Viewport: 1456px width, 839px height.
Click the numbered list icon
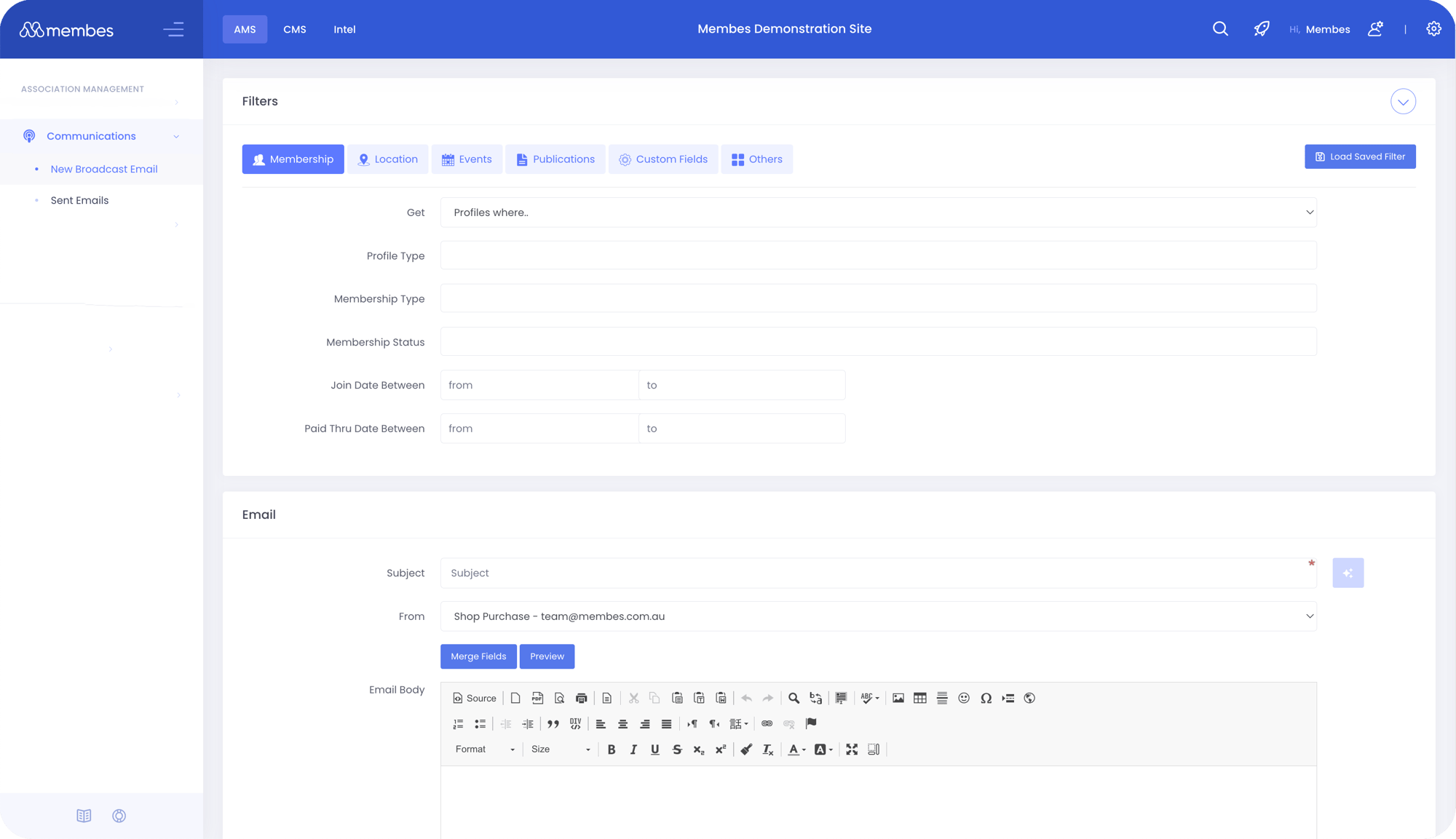coord(458,723)
